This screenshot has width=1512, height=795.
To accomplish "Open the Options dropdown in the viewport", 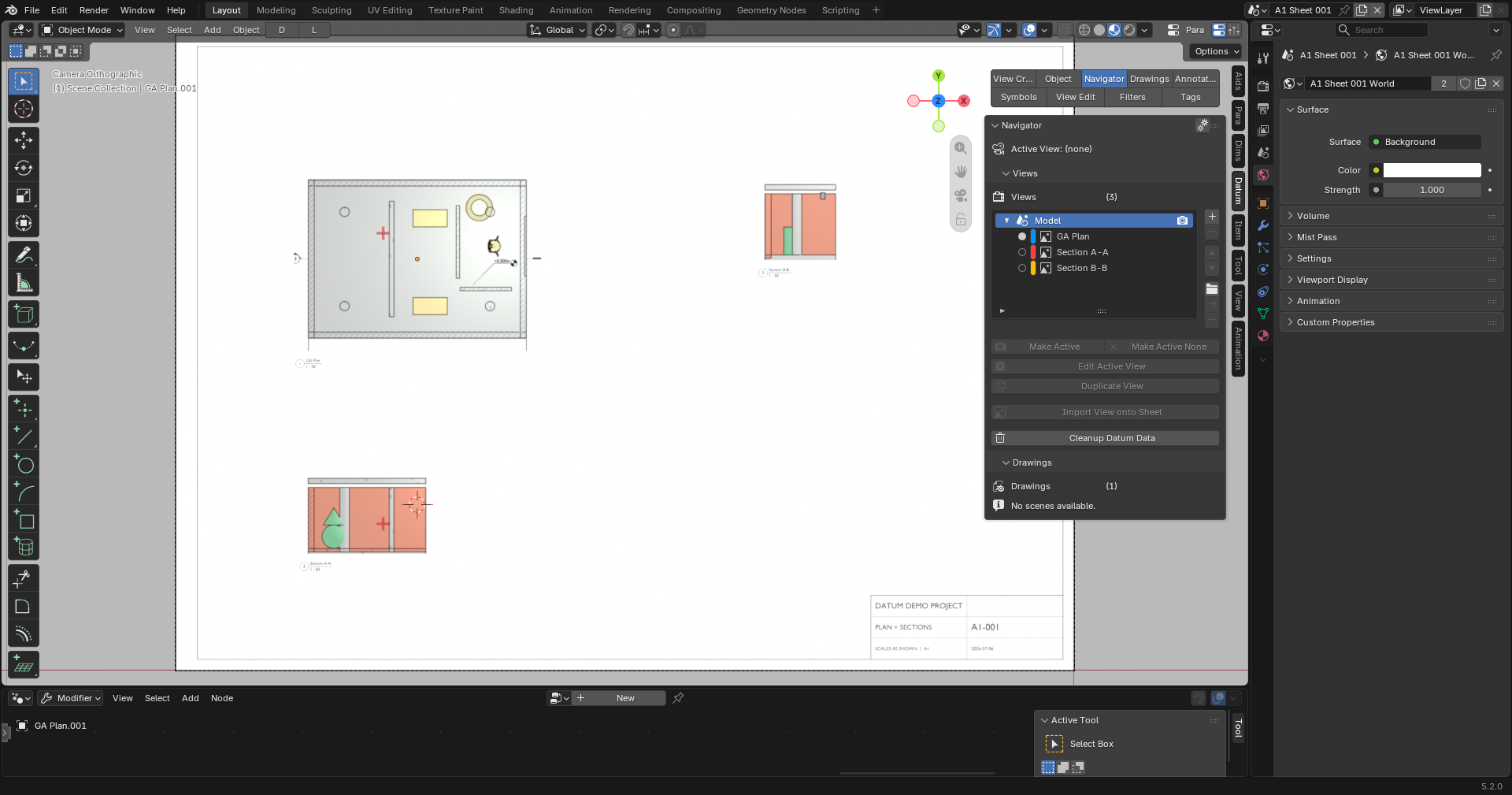I will click(x=1217, y=51).
